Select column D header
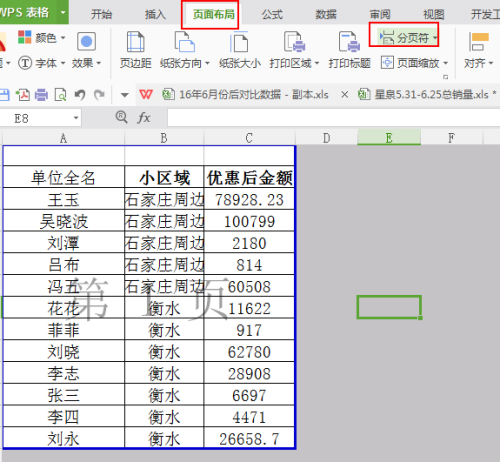 coord(326,138)
